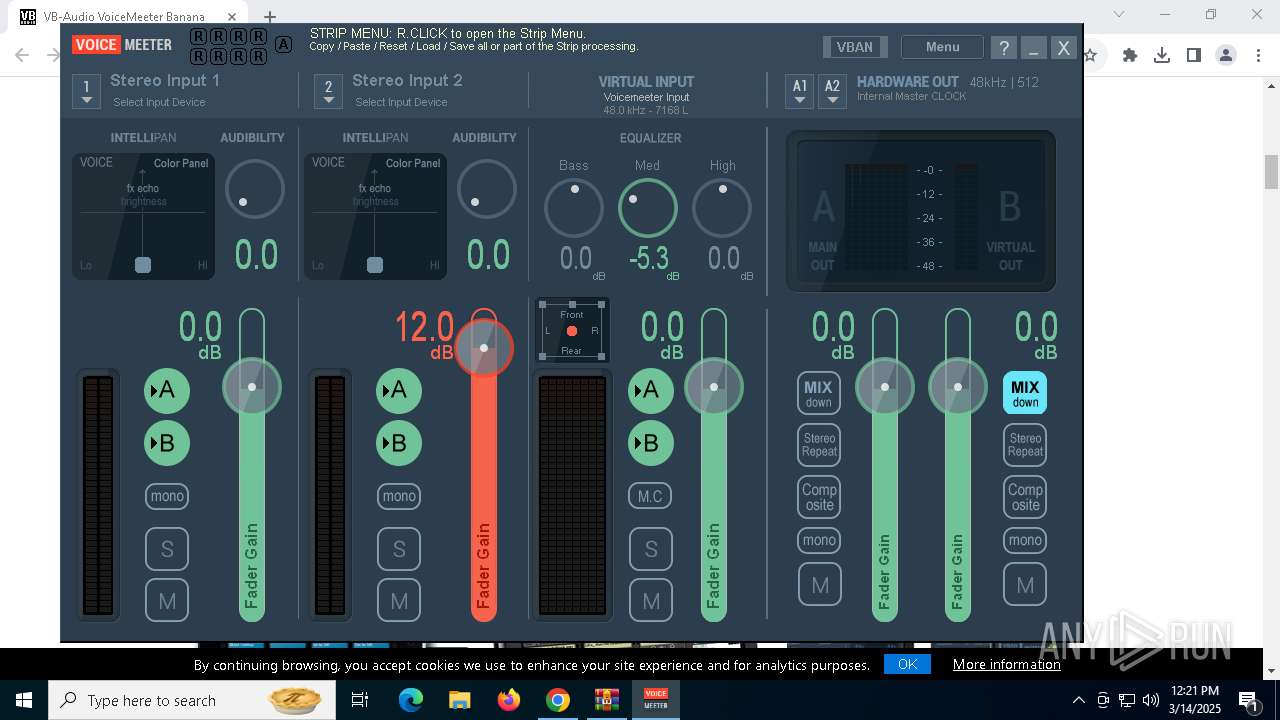Open Stereo Input 1 device selector
Viewport: 1280px width, 720px height.
pyautogui.click(x=87, y=91)
